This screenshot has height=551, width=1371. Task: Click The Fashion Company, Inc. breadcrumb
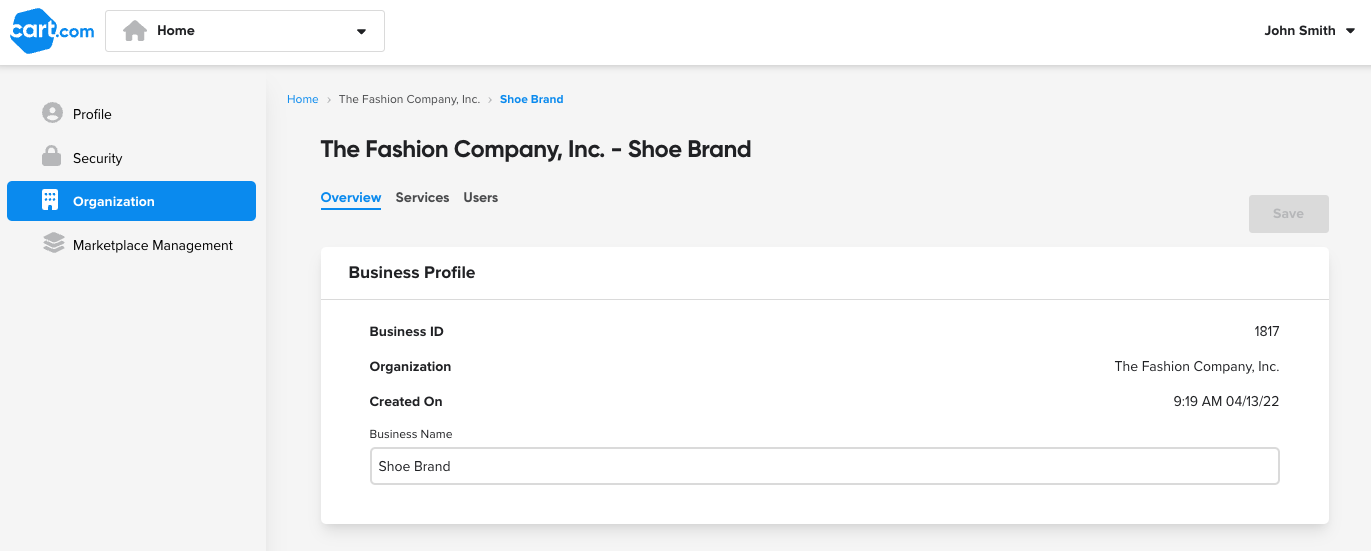pyautogui.click(x=409, y=99)
